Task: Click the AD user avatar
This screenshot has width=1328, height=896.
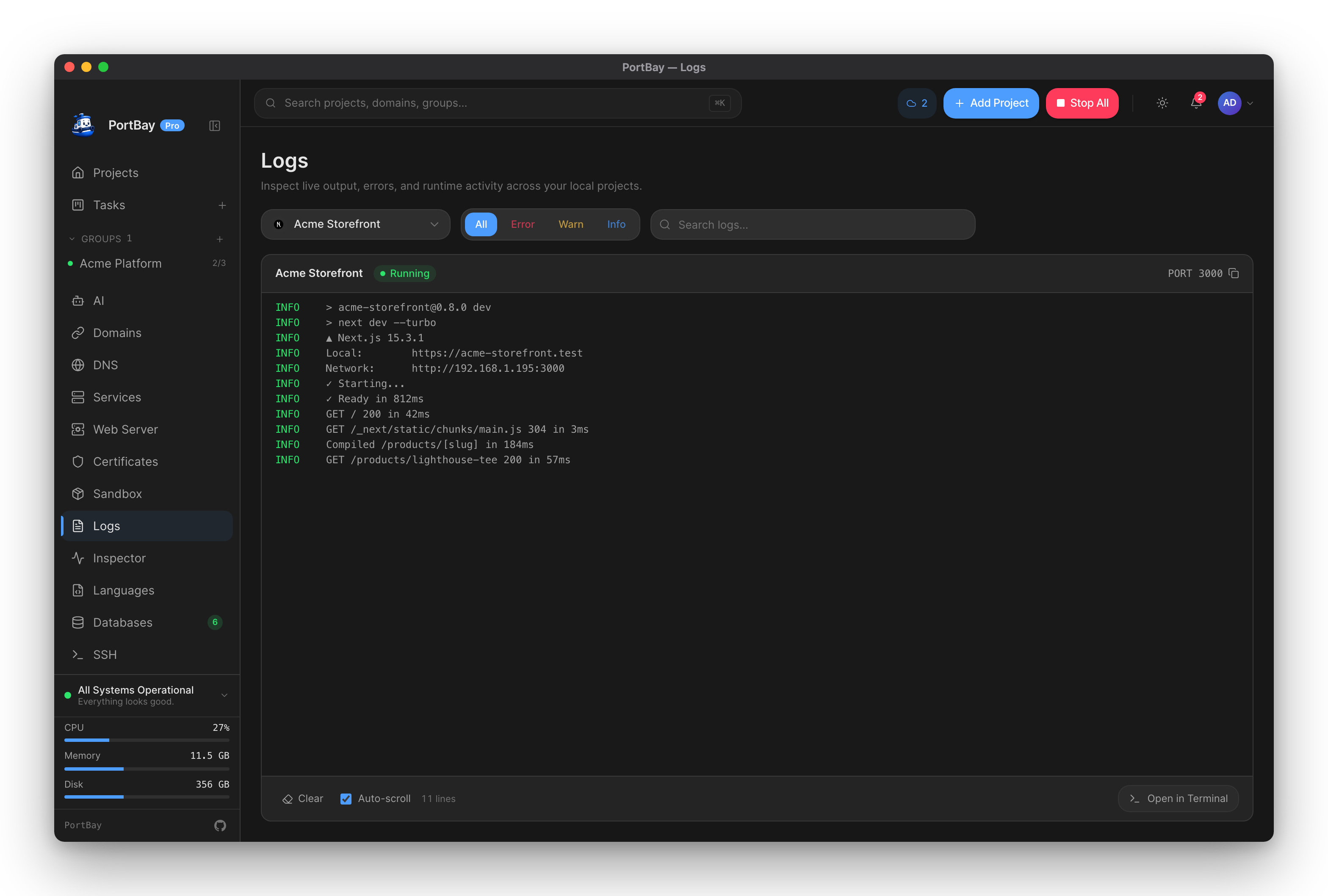Action: click(x=1230, y=103)
